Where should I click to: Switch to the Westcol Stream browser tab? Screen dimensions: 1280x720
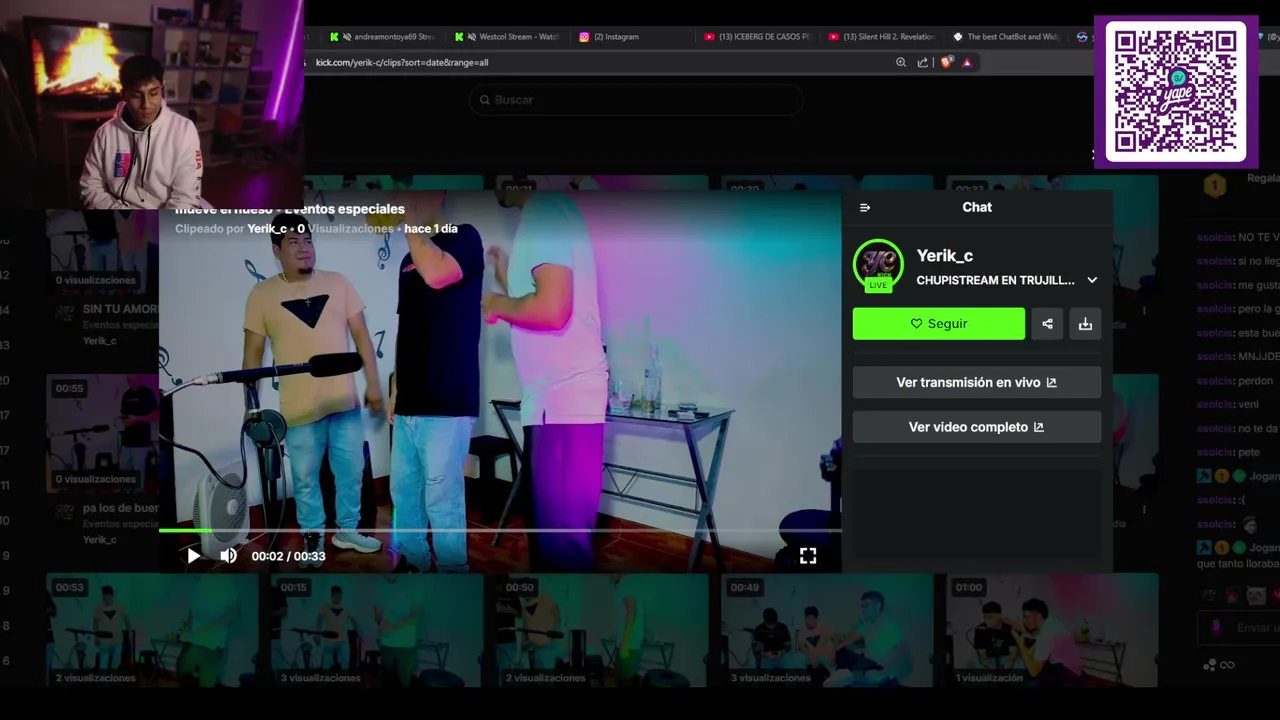[507, 37]
